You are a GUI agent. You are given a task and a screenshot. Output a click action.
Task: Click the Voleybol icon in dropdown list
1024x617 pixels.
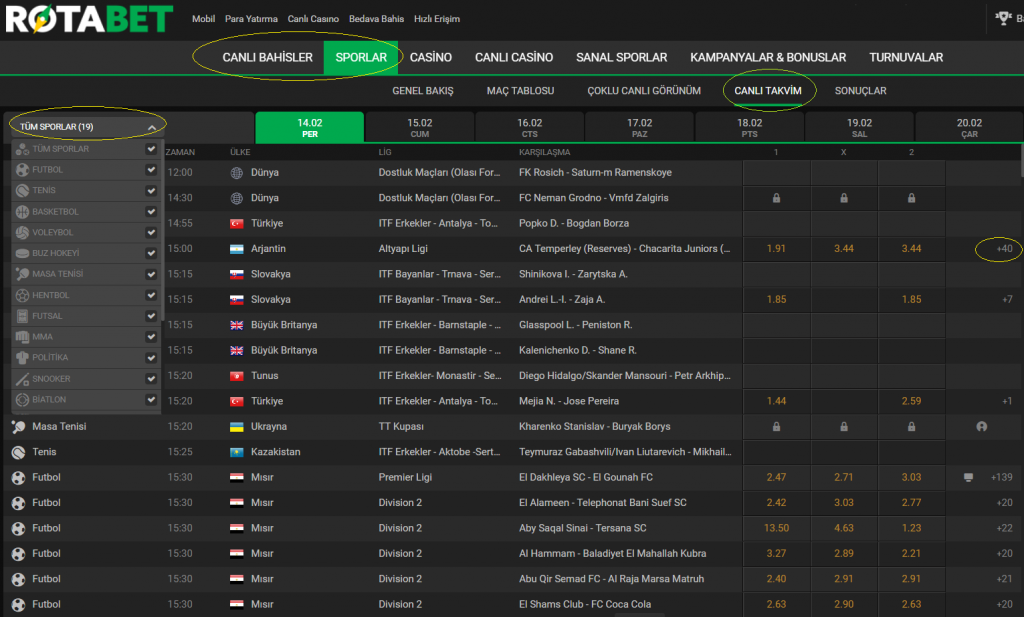(22, 232)
